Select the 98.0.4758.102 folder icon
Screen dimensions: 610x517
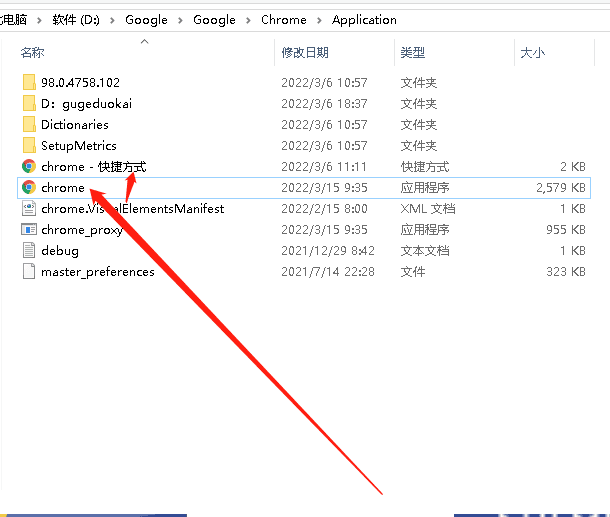point(29,82)
